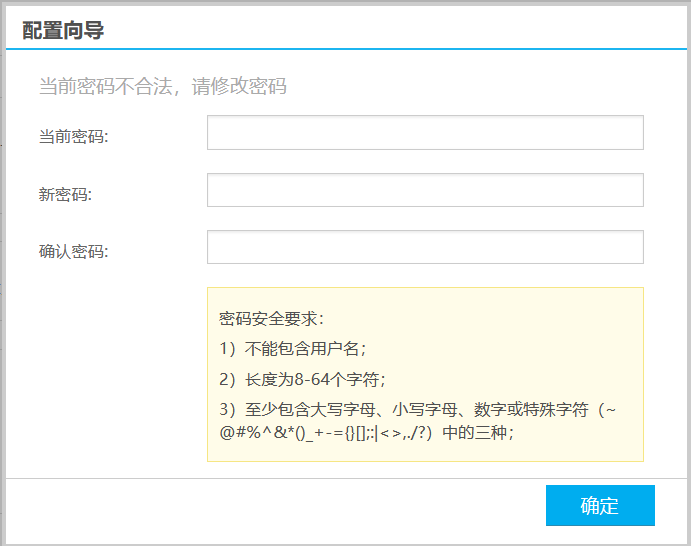Click the 密码安全要求 heading
Image resolution: width=691 pixels, height=546 pixels.
[272, 319]
